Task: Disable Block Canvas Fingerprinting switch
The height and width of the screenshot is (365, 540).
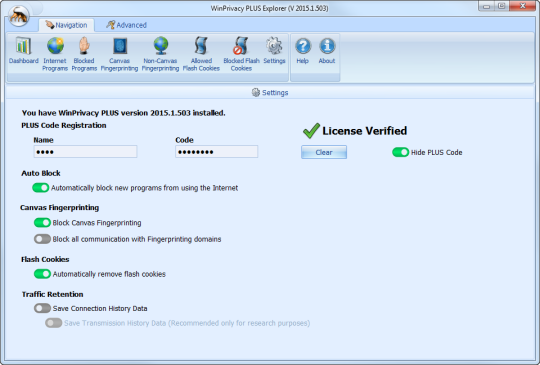Action: pyautogui.click(x=42, y=223)
